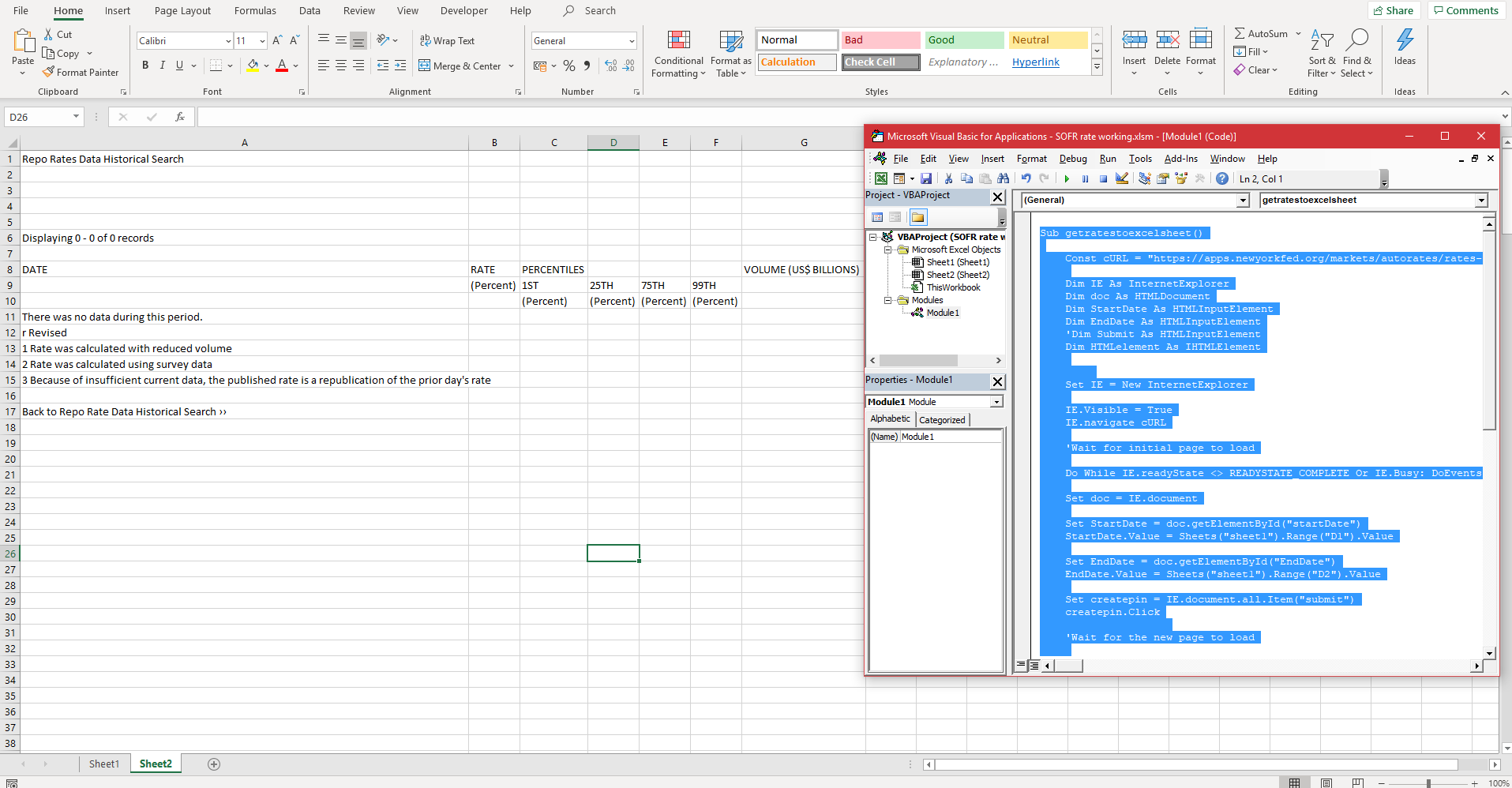Open font size dropdown
Viewport: 1512px width, 788px height.
(x=262, y=41)
